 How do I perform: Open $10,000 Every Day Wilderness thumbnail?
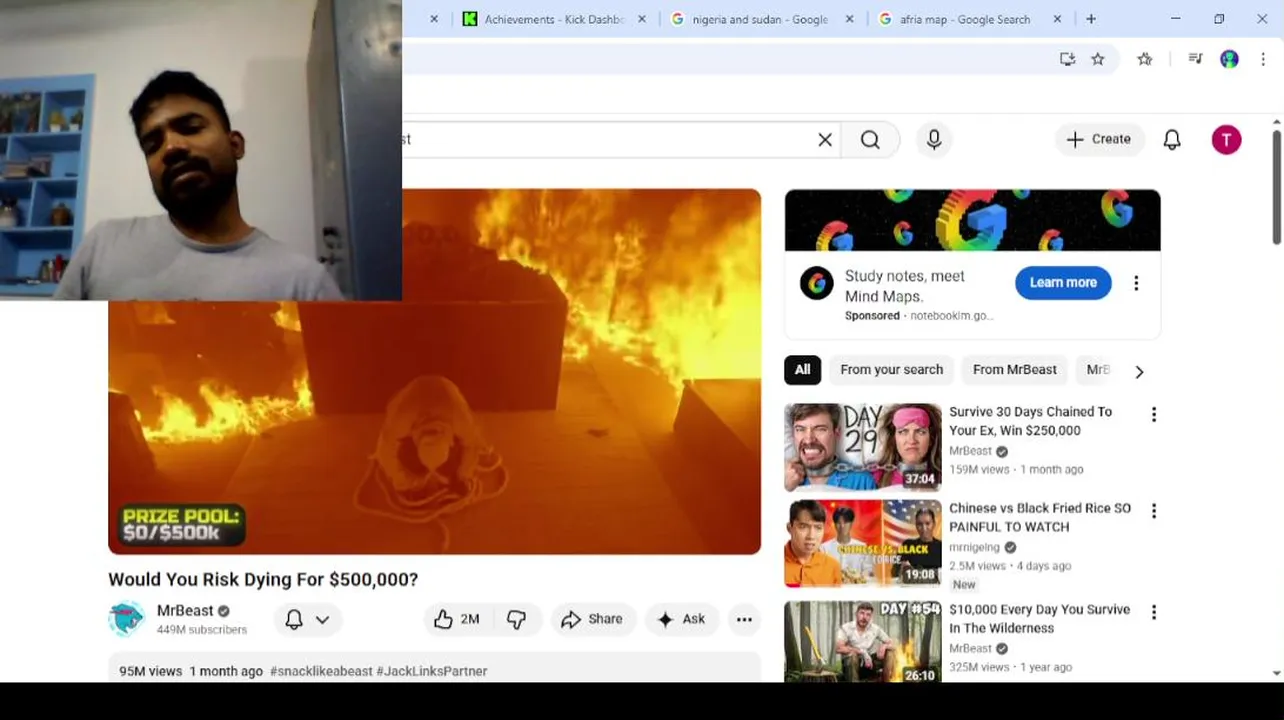[863, 641]
